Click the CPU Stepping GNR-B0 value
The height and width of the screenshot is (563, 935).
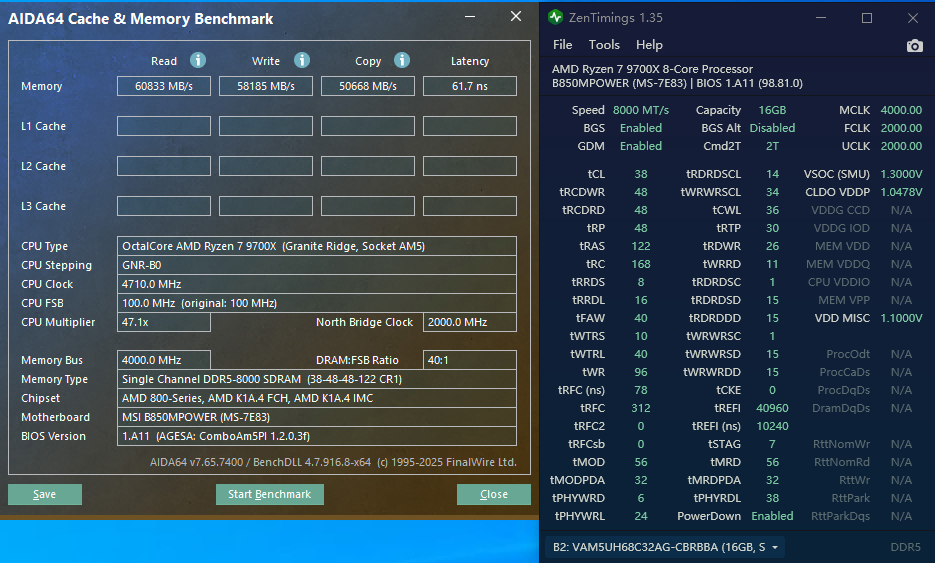pyautogui.click(x=317, y=265)
